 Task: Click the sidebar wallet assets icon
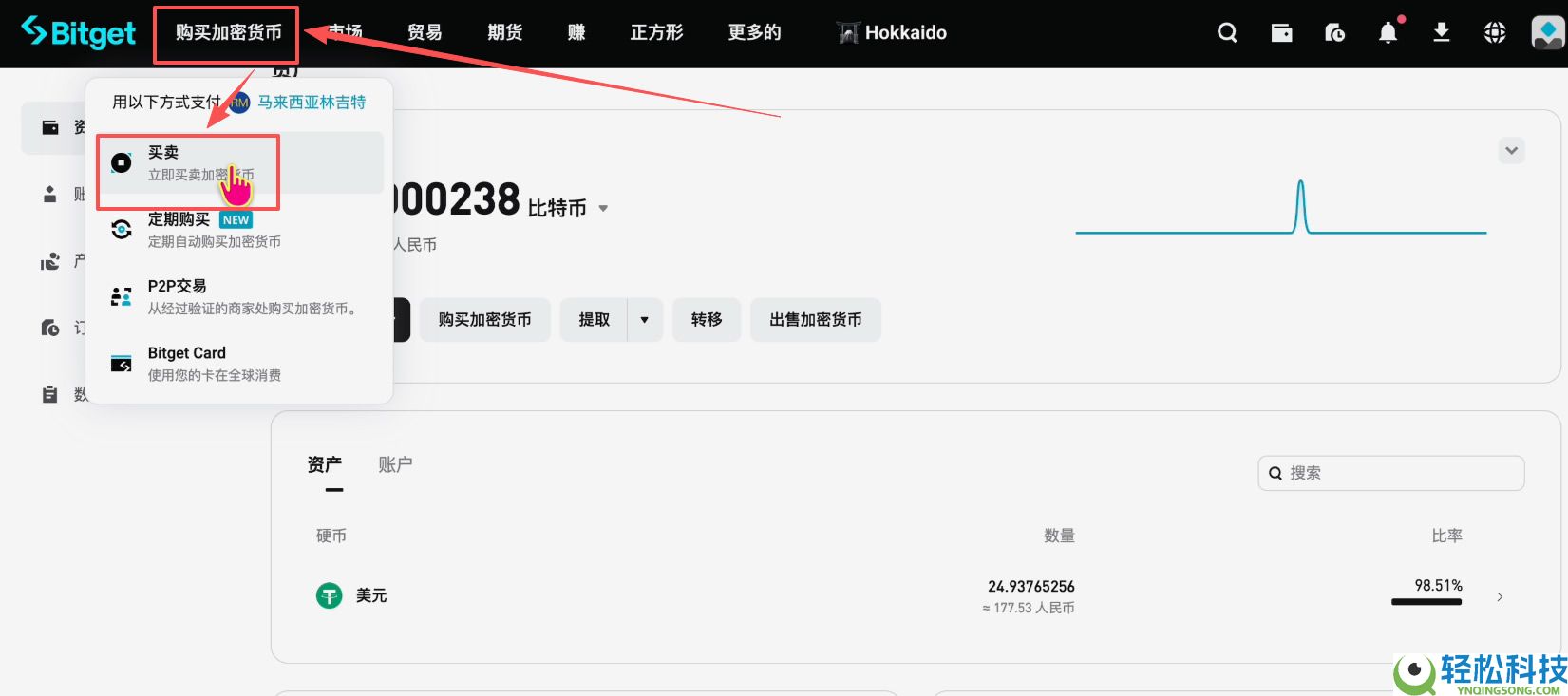[x=50, y=127]
